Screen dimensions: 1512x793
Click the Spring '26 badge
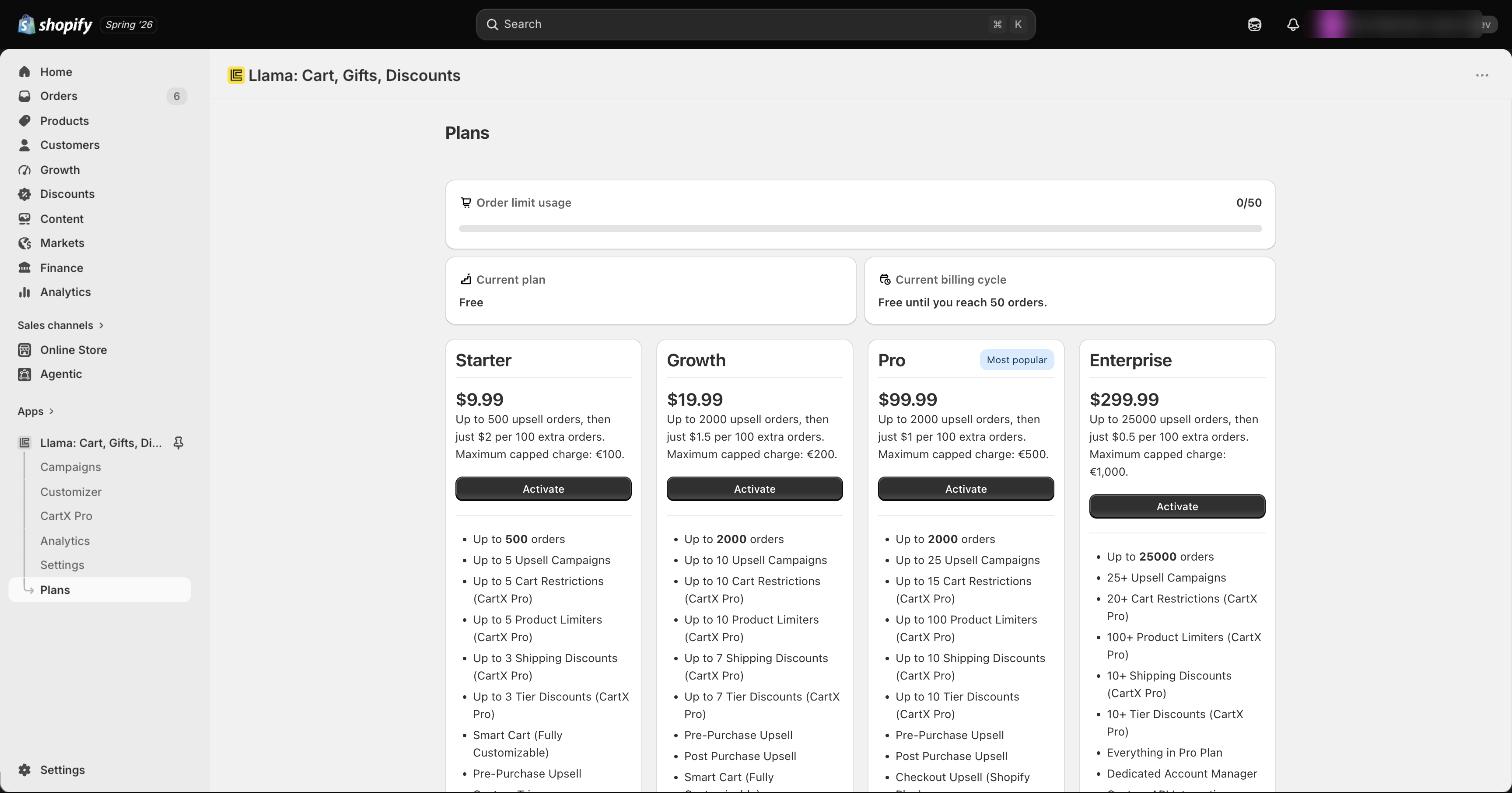pos(129,24)
